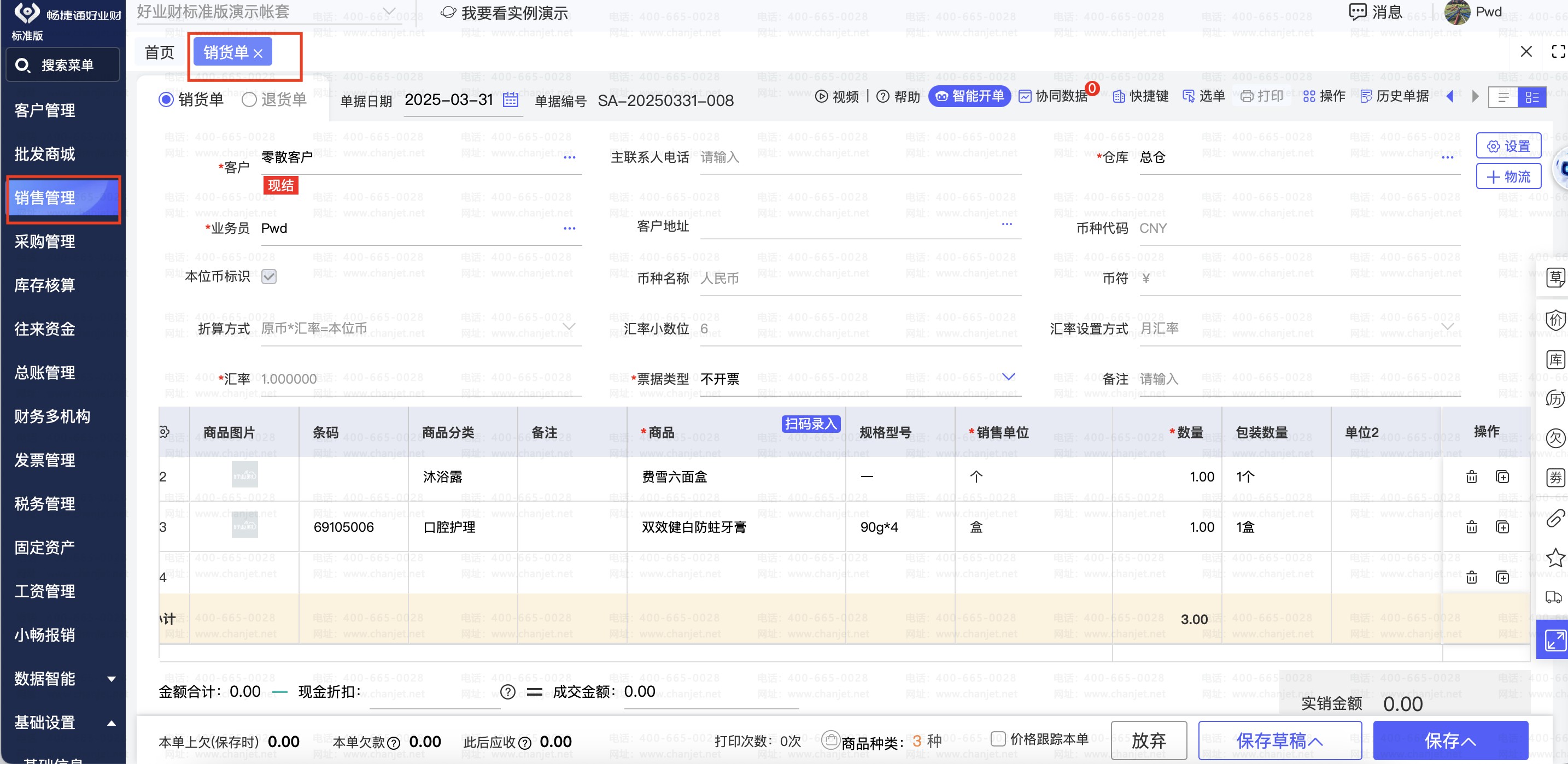Open the table column settings gear
Image resolution: width=1568 pixels, height=764 pixels.
click(163, 432)
